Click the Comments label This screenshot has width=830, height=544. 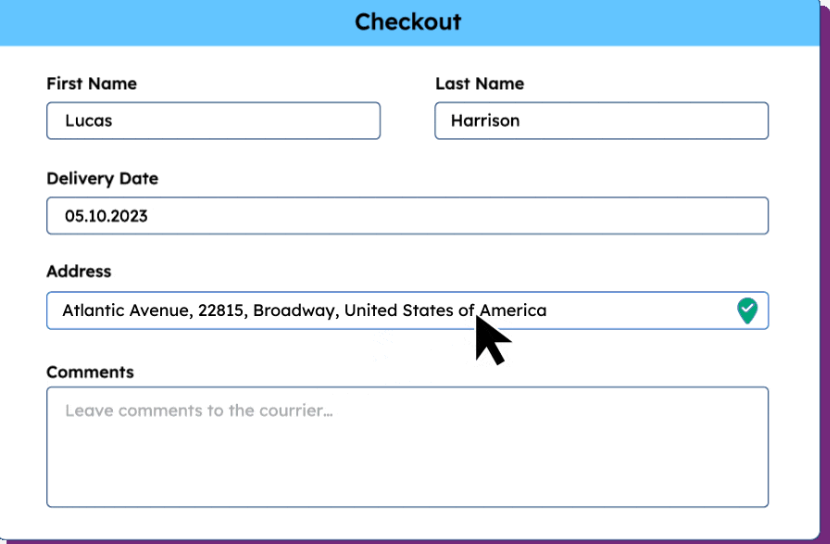(90, 372)
